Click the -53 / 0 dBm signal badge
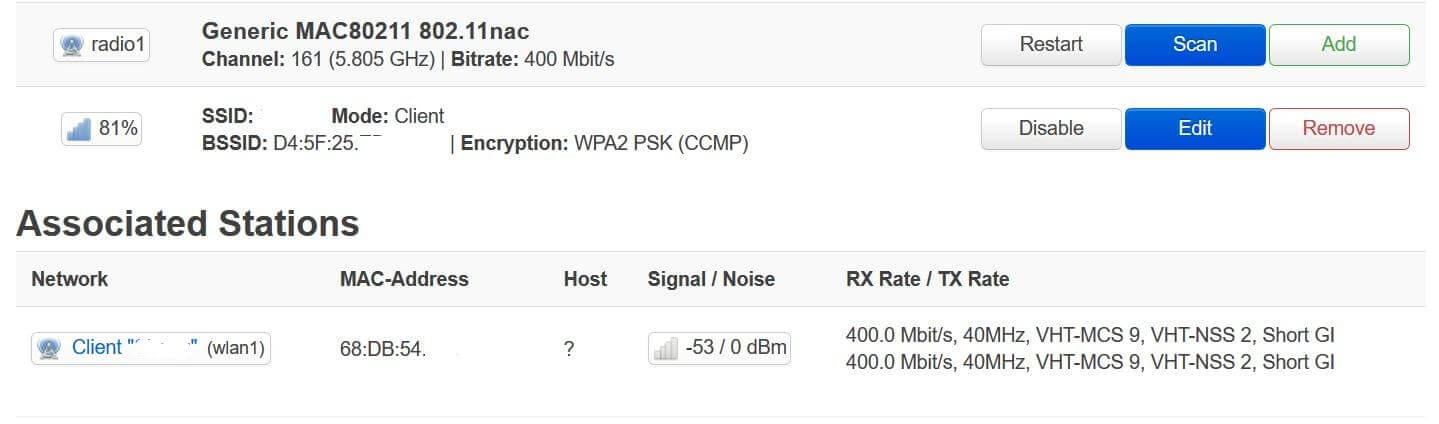Viewport: 1439px width, 424px height. point(735,348)
